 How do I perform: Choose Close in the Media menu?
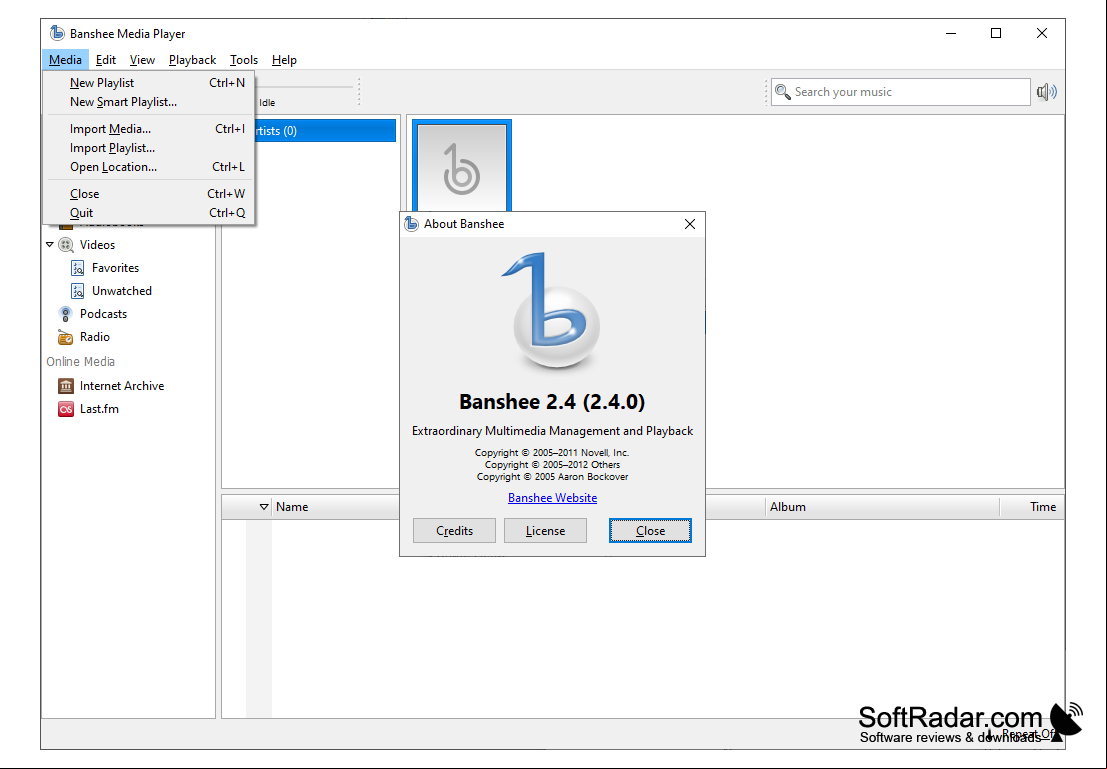pyautogui.click(x=149, y=193)
